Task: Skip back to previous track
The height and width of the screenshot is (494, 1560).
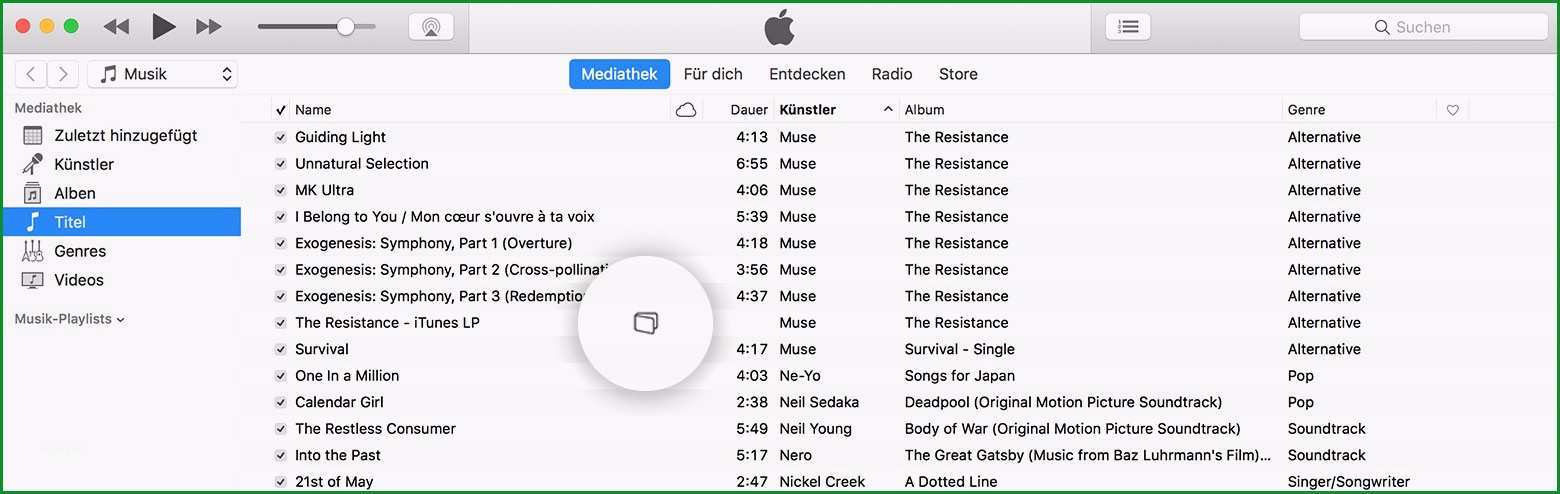Action: tap(116, 27)
